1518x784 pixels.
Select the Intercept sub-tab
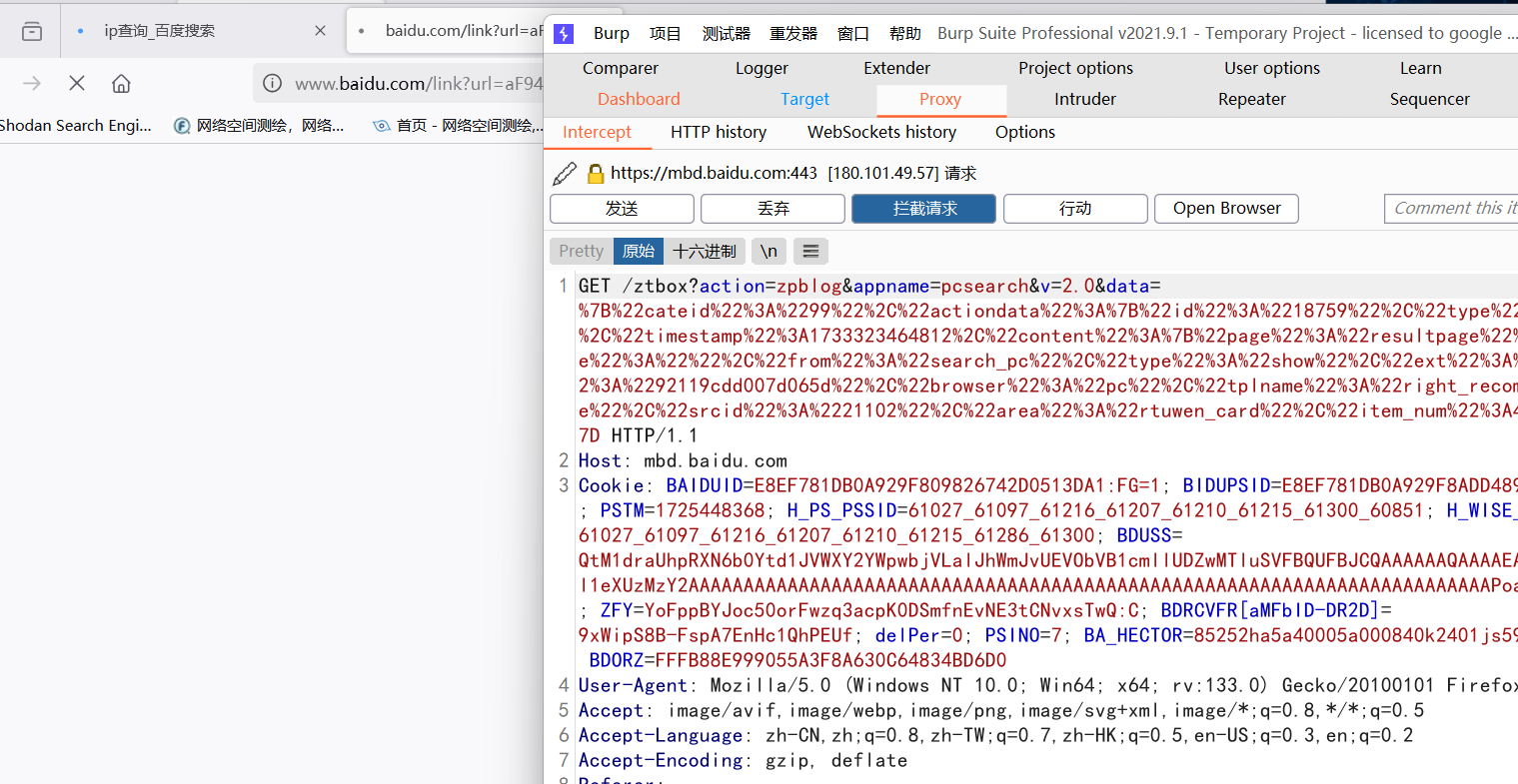pyautogui.click(x=597, y=132)
